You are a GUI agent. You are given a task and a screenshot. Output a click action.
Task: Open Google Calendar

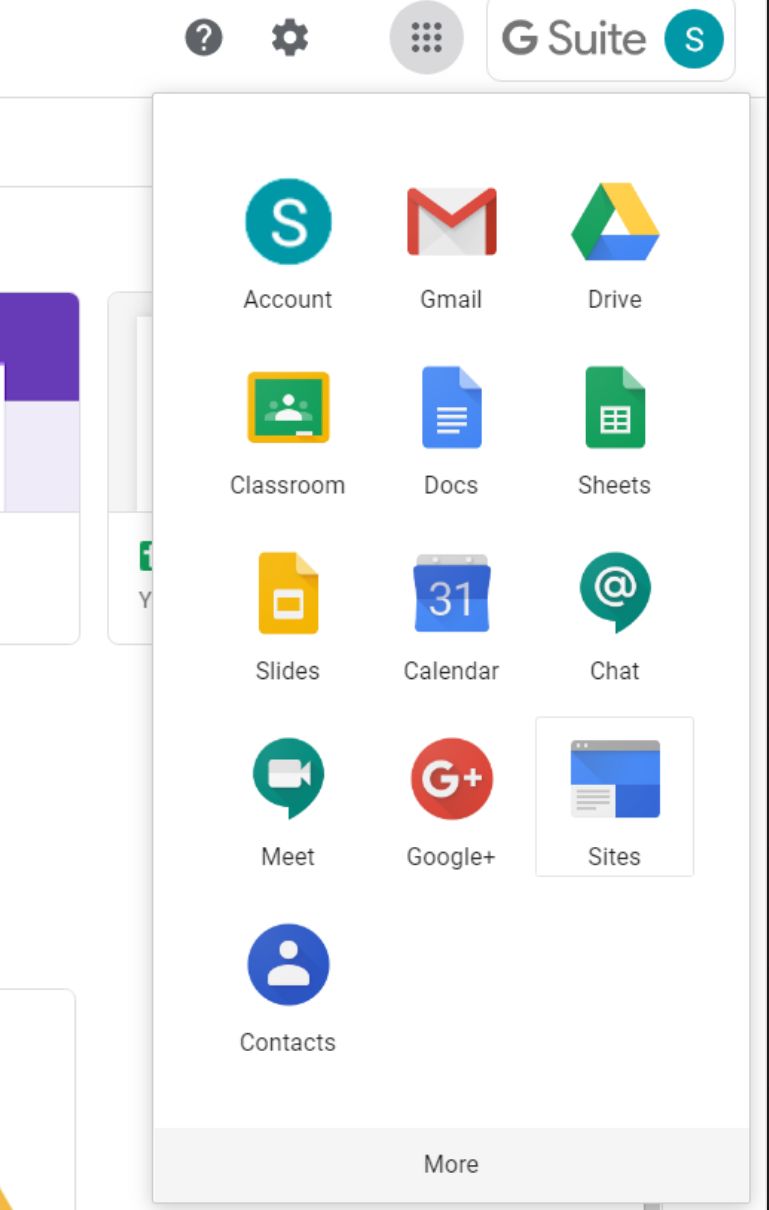point(451,593)
